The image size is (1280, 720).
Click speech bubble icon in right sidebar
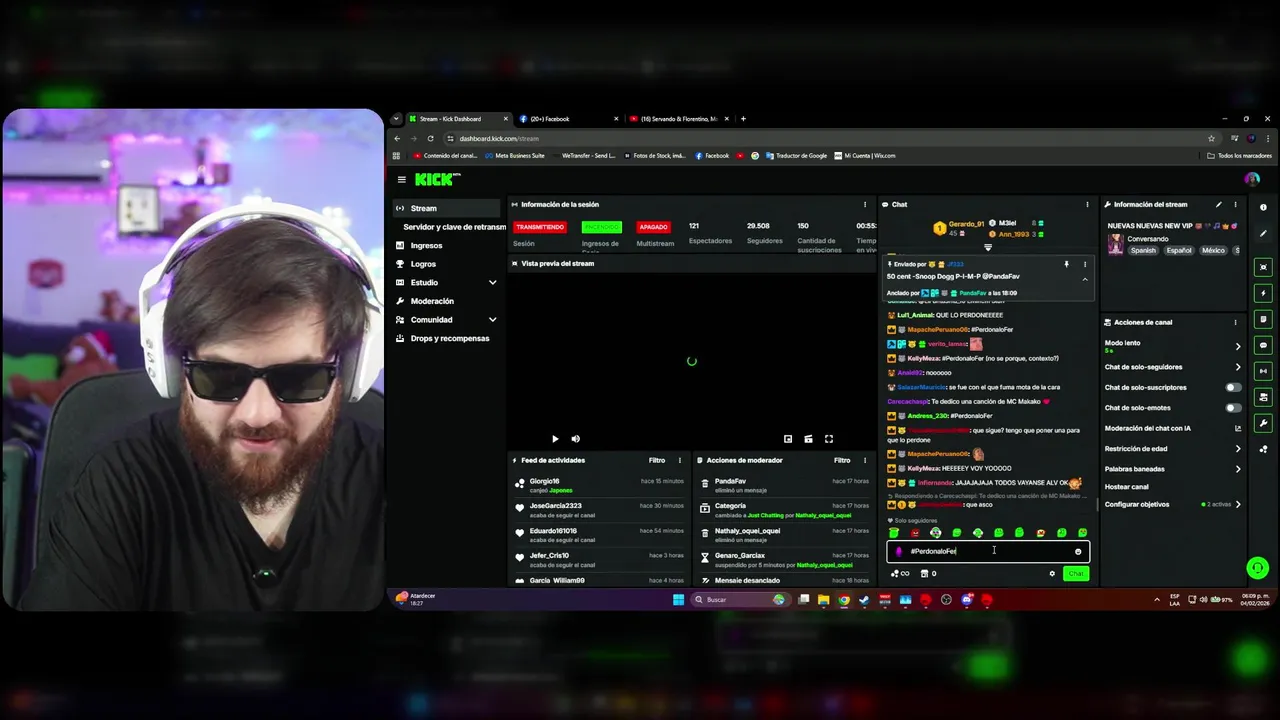(1263, 346)
